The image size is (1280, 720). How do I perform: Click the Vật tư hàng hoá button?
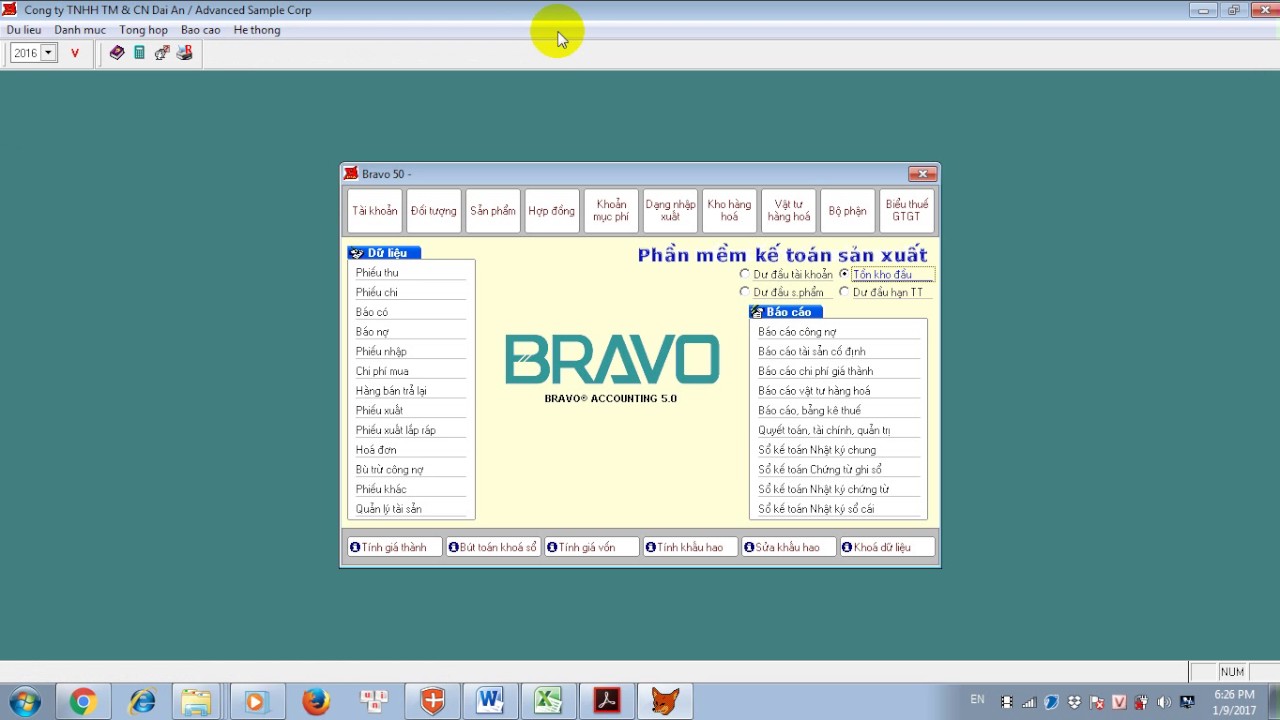[x=788, y=211]
